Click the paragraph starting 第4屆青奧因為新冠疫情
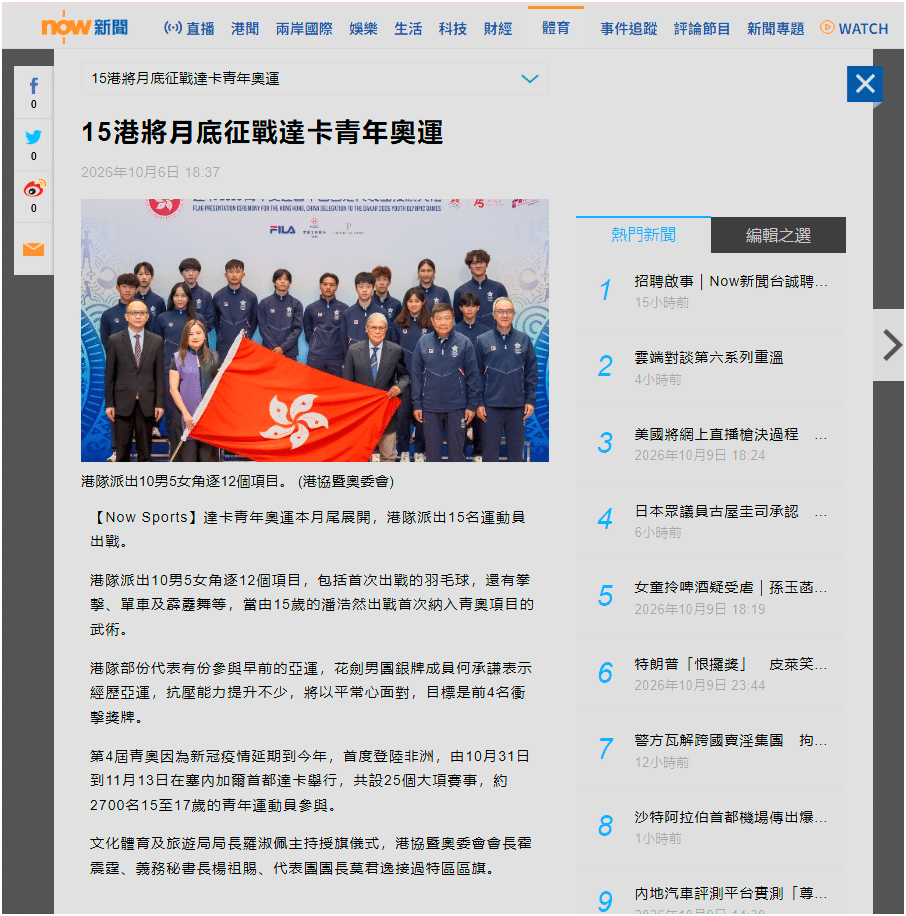 click(310, 781)
